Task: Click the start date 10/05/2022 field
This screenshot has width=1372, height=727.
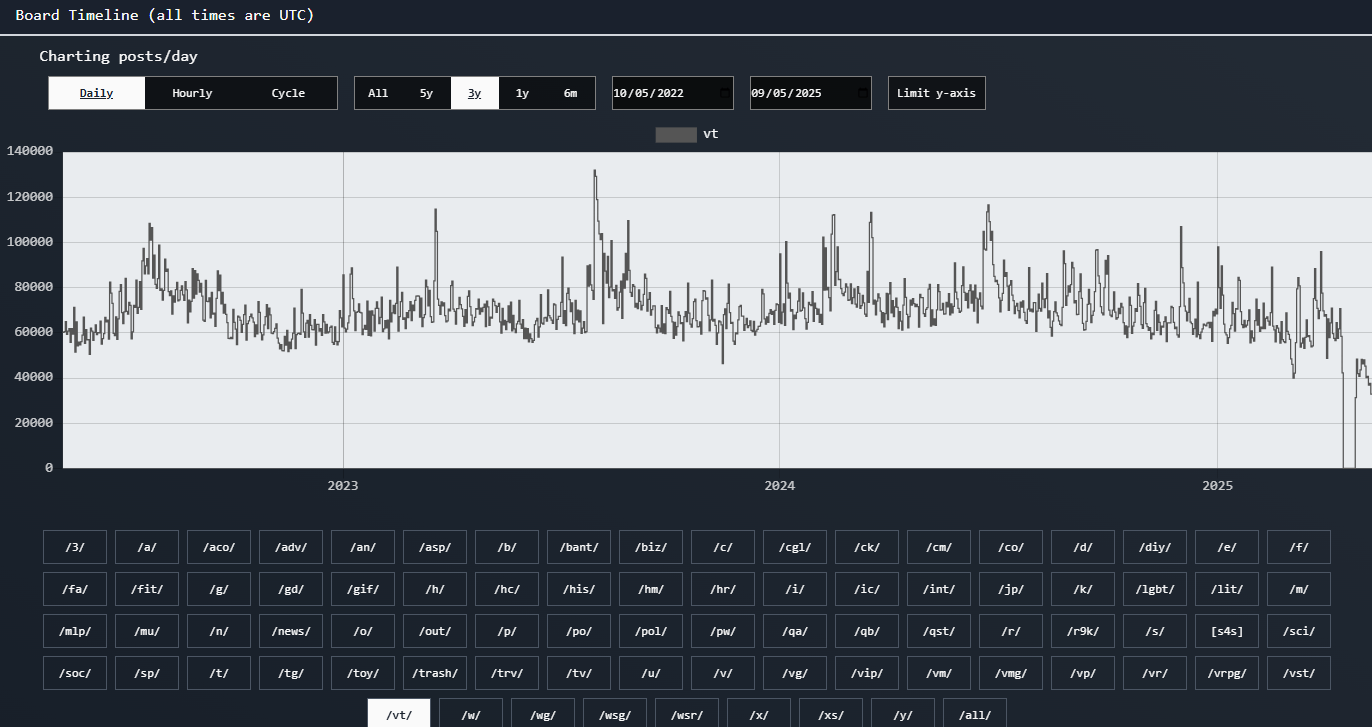Action: click(x=660, y=93)
